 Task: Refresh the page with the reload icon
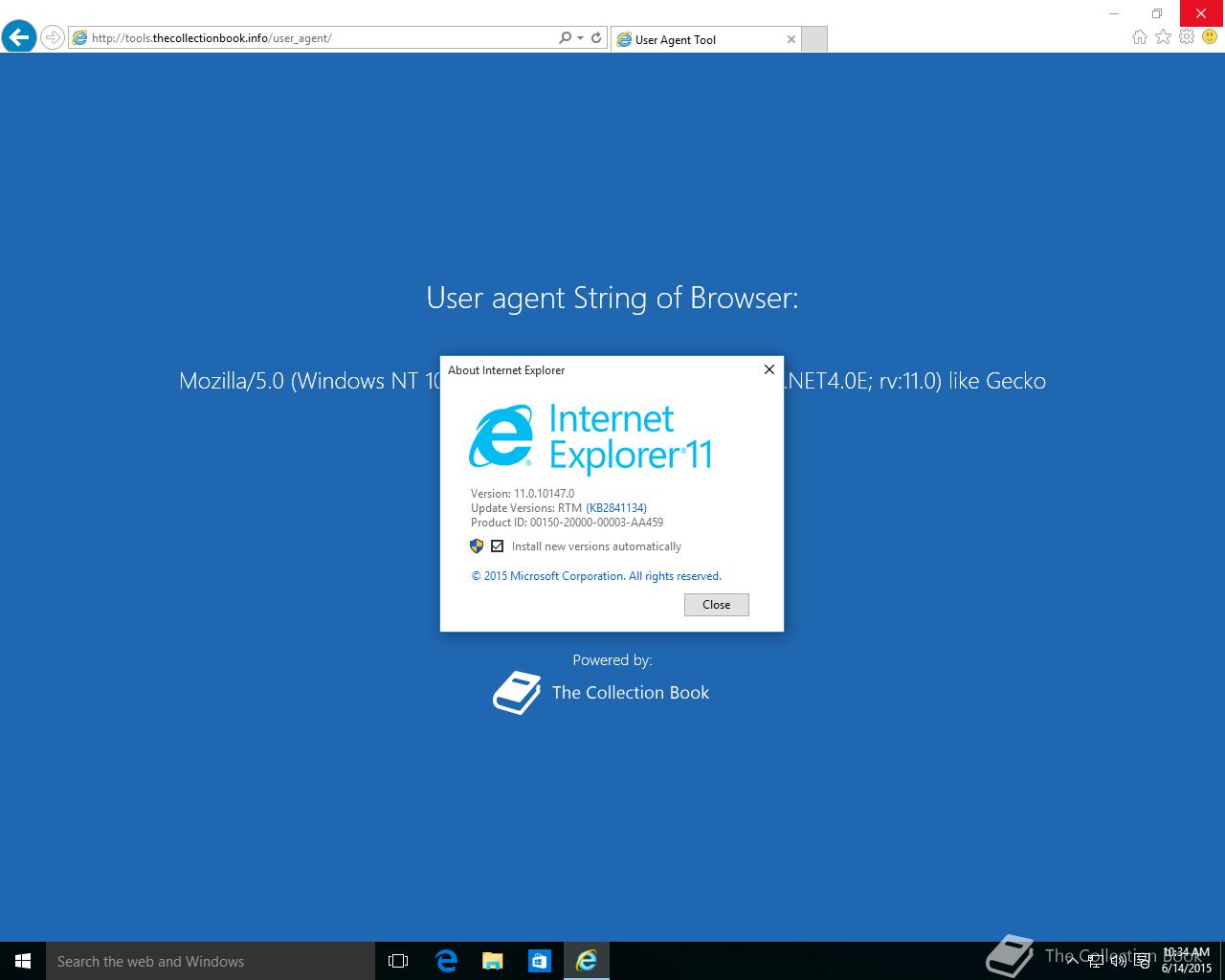pos(596,37)
